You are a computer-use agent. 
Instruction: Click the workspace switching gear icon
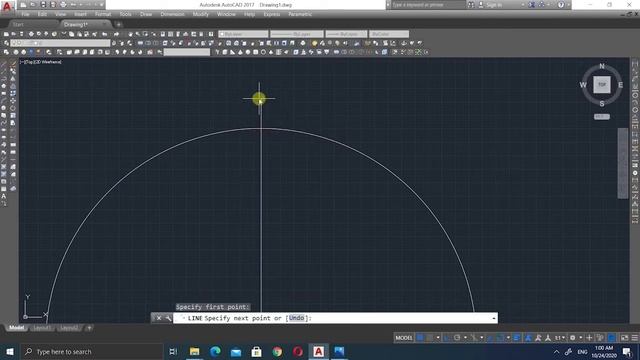(573, 338)
